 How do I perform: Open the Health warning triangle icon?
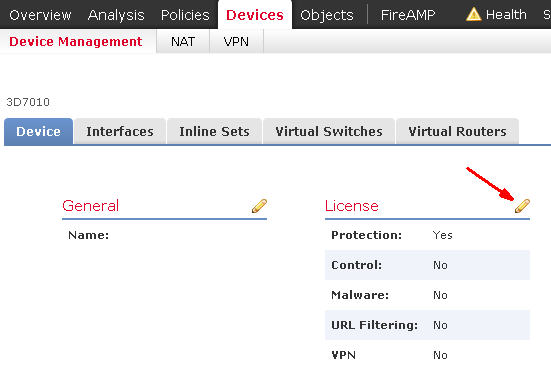pos(473,15)
